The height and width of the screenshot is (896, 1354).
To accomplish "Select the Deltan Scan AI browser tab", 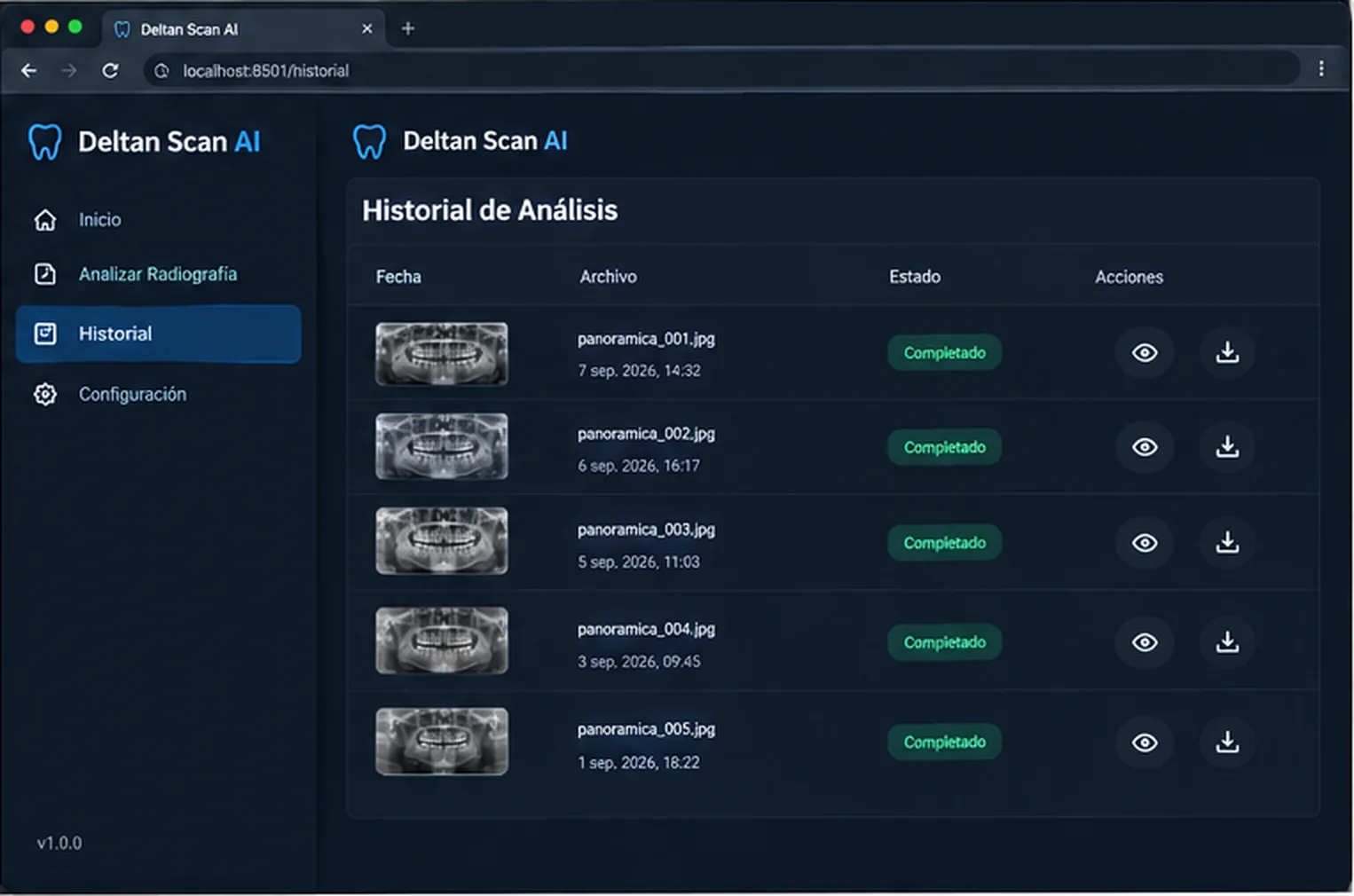I will 244,29.
